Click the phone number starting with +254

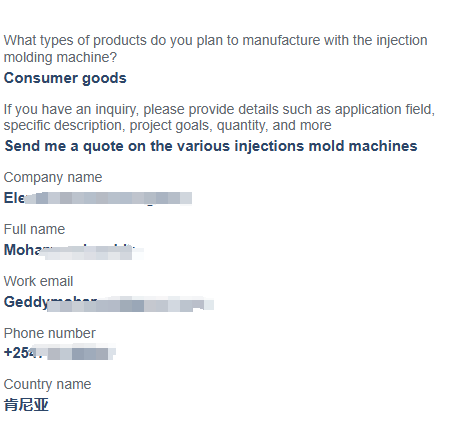coord(60,353)
